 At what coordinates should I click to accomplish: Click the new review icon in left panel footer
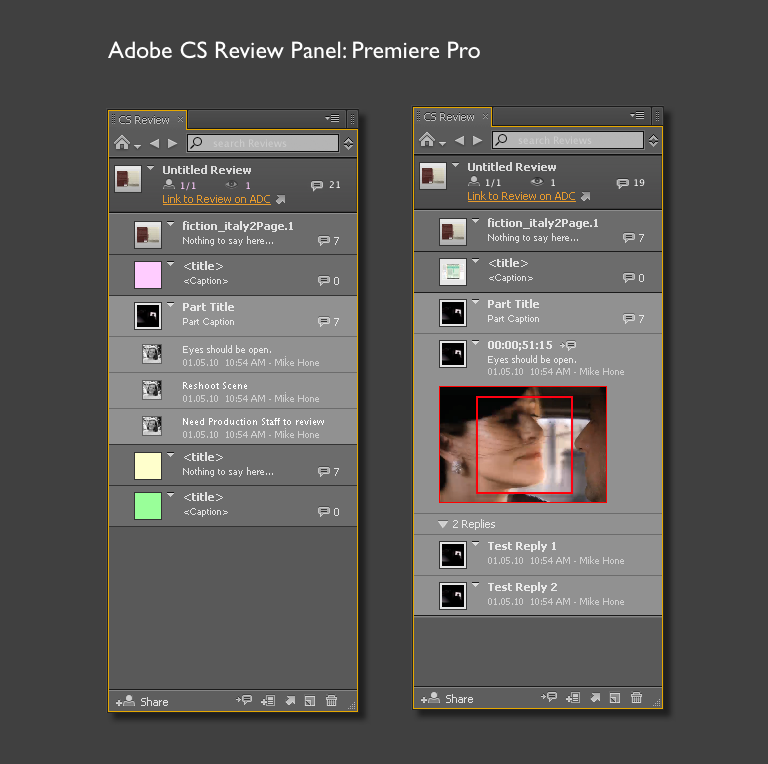(310, 701)
